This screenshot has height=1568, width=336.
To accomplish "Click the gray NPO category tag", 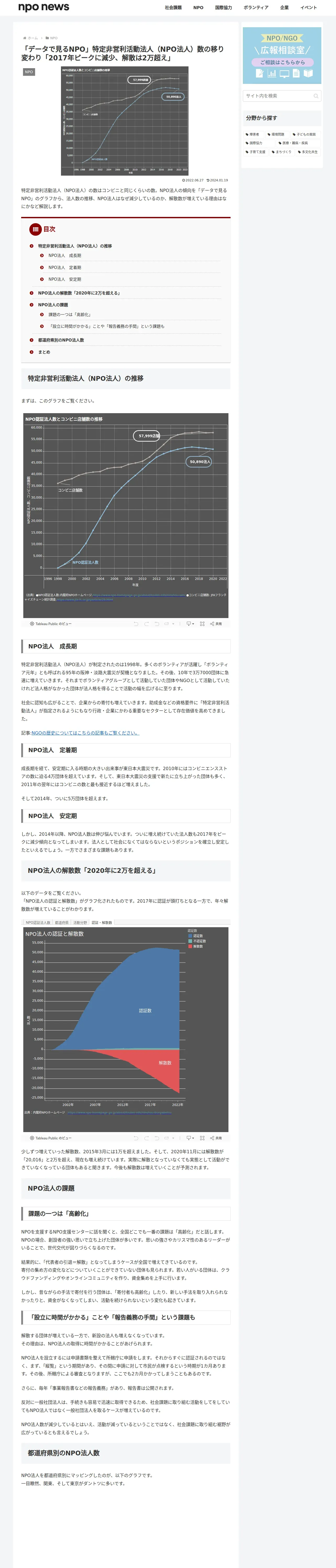I will click(29, 72).
